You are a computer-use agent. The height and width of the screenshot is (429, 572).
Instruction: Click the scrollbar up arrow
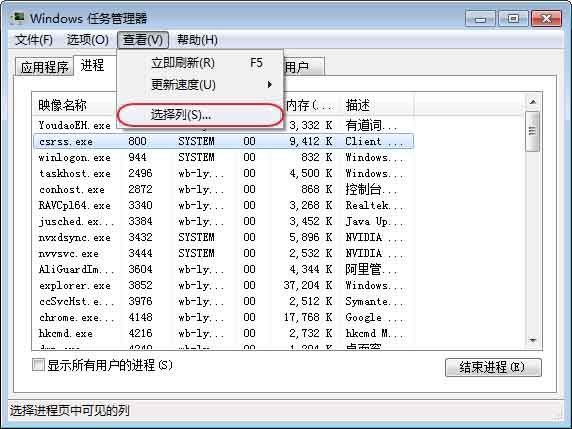533,102
